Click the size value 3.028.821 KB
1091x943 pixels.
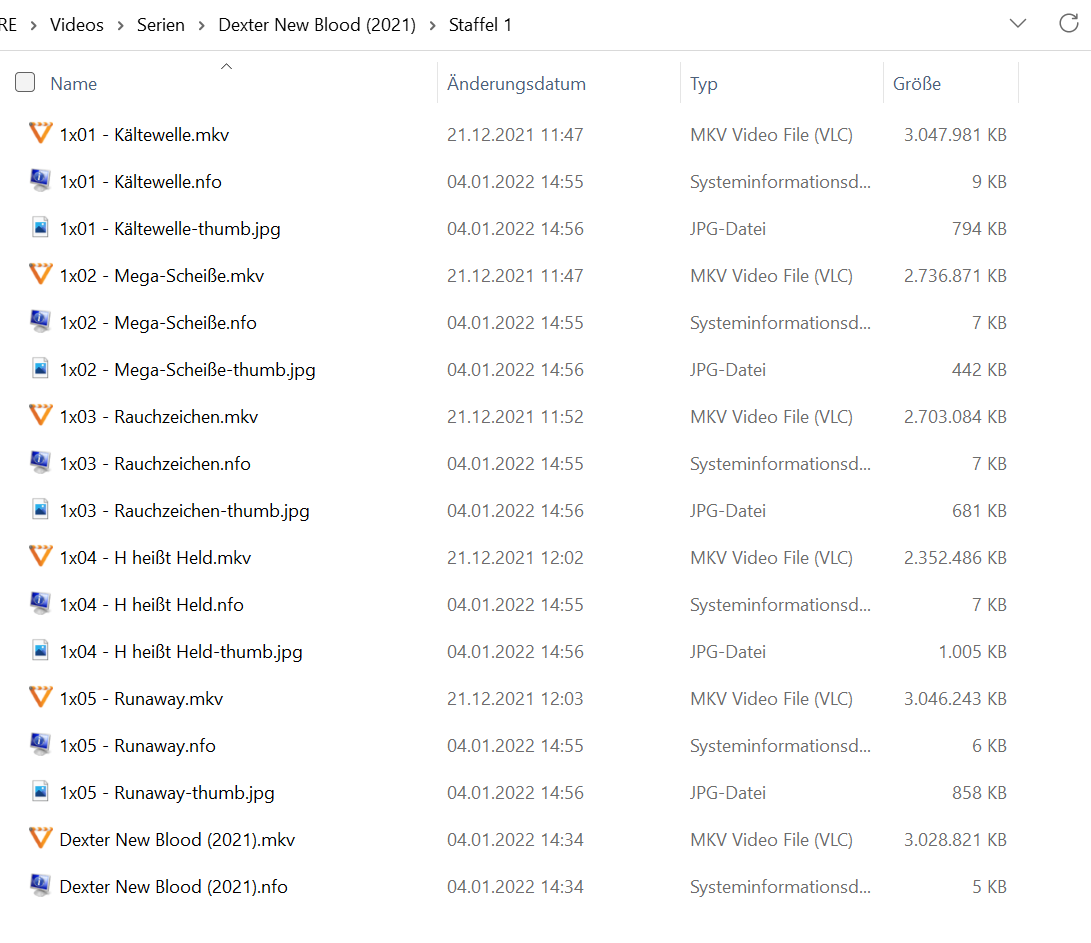click(x=955, y=840)
